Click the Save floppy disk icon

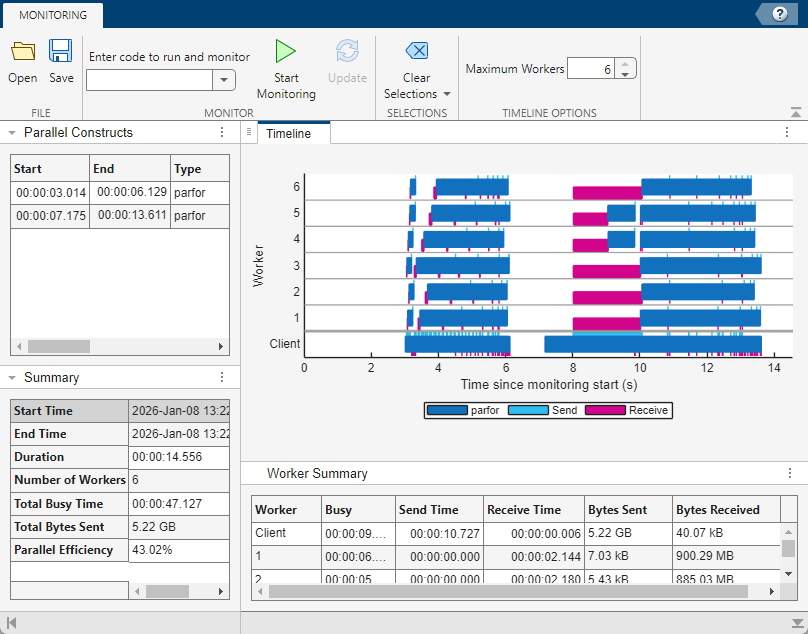[x=61, y=52]
